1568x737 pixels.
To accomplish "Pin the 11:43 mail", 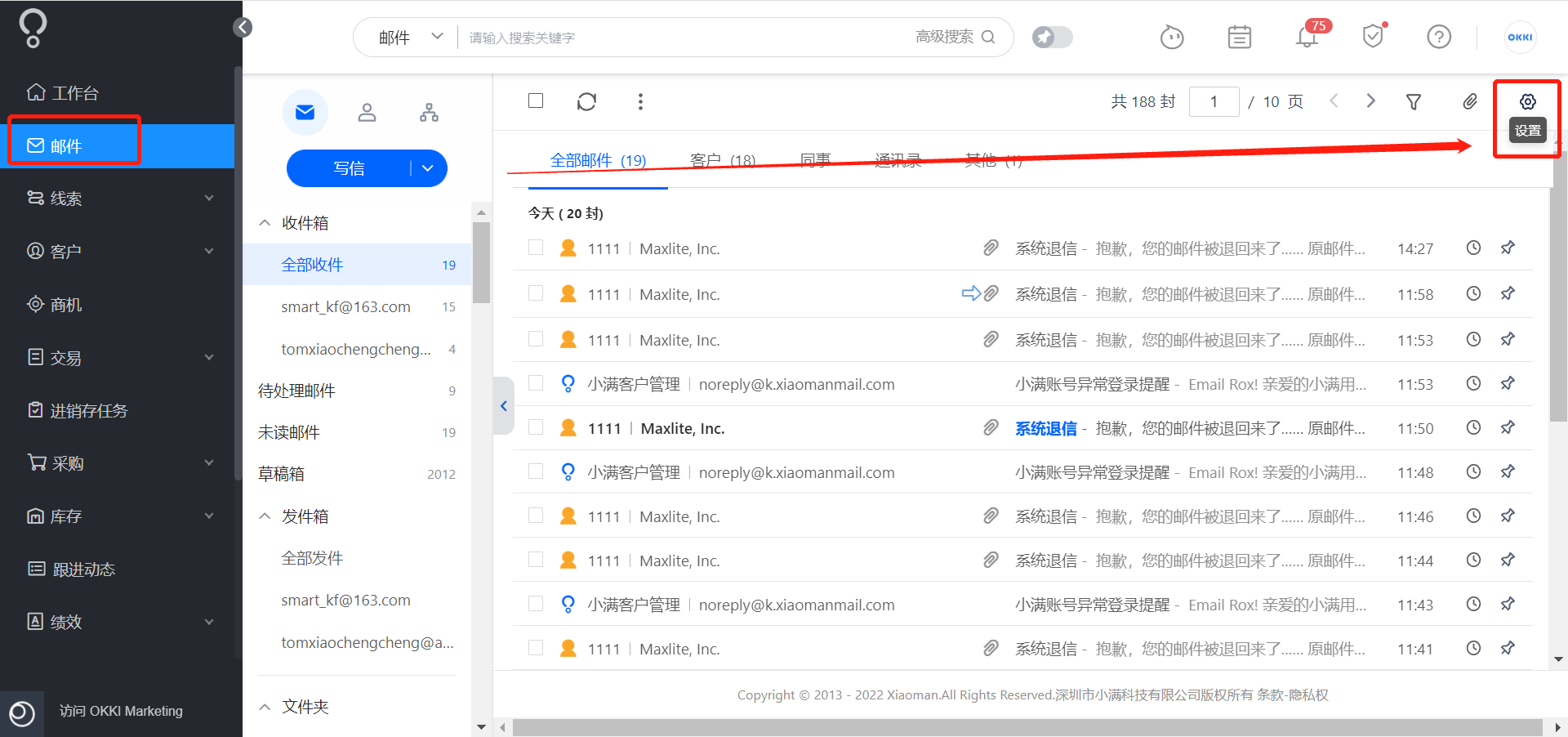I will coord(1508,604).
